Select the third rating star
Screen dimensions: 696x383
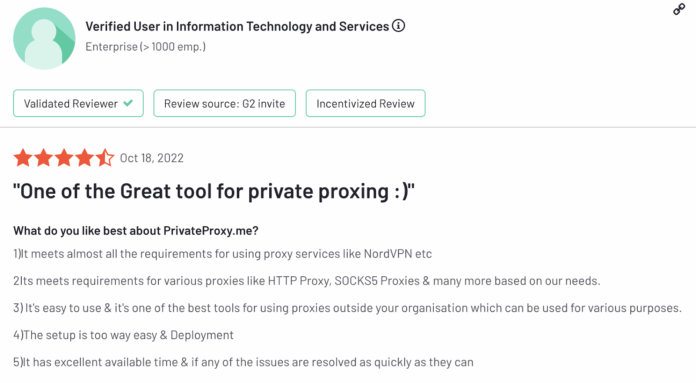[64, 158]
